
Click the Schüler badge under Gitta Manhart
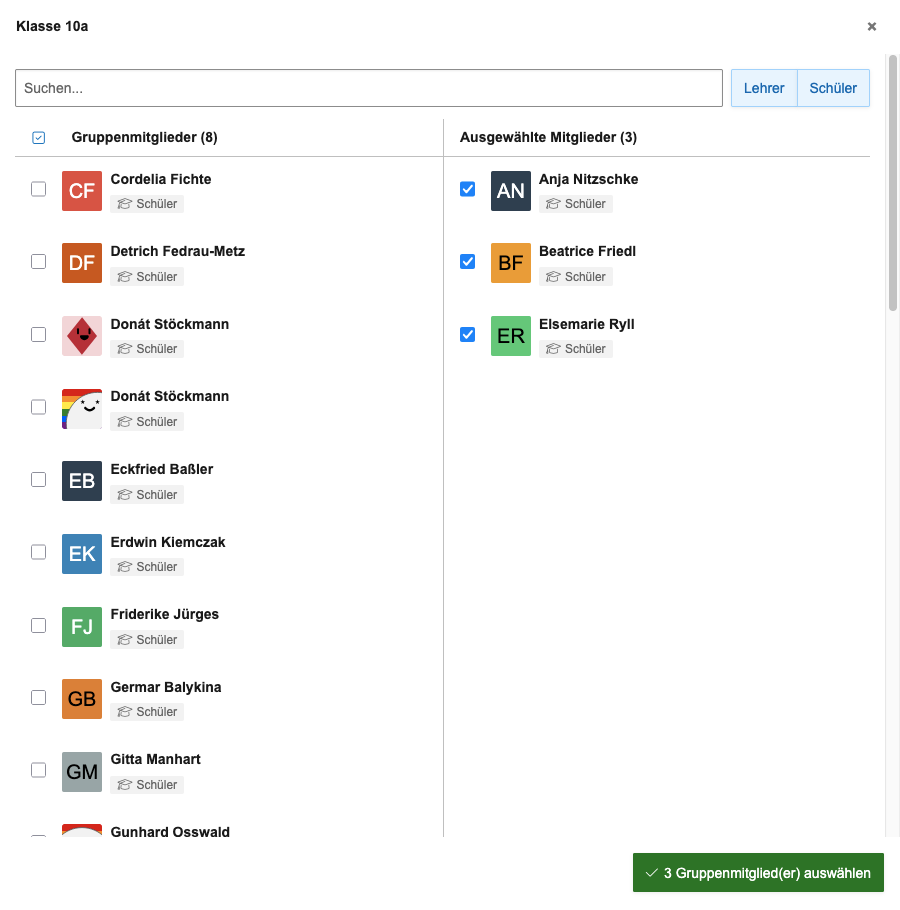tap(147, 785)
